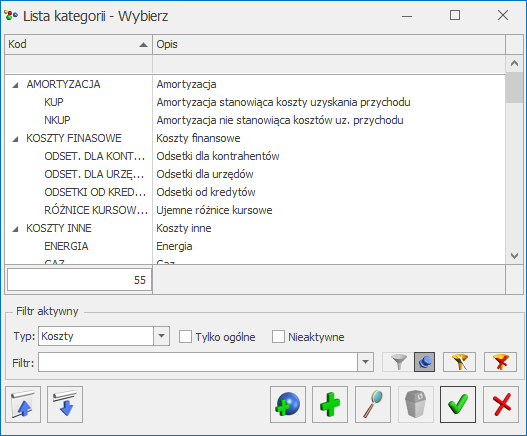The height and width of the screenshot is (436, 527).
Task: Click 'Koszty finansowe' description cell
Action: [x=198, y=138]
